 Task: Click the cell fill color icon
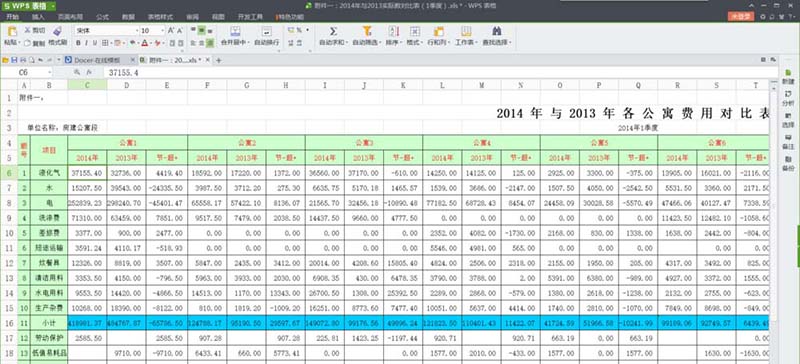pos(133,43)
